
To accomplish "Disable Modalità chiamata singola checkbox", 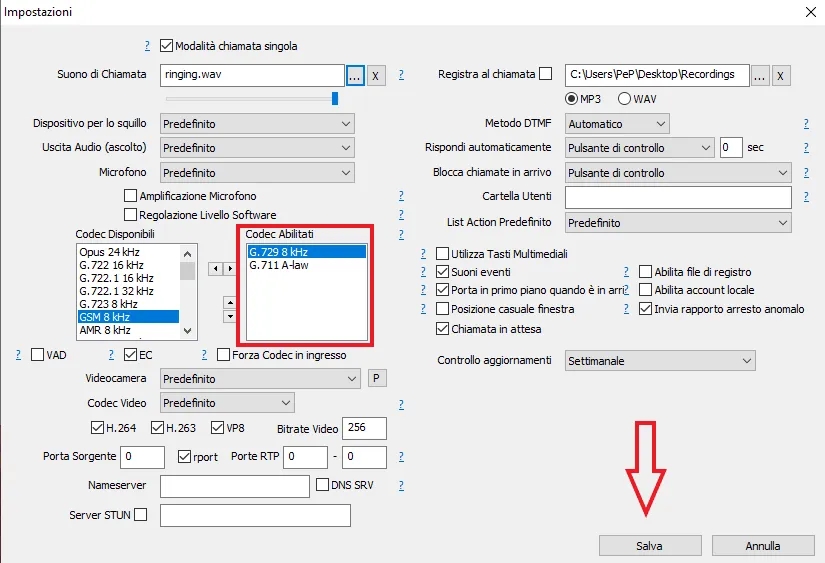I will click(166, 46).
